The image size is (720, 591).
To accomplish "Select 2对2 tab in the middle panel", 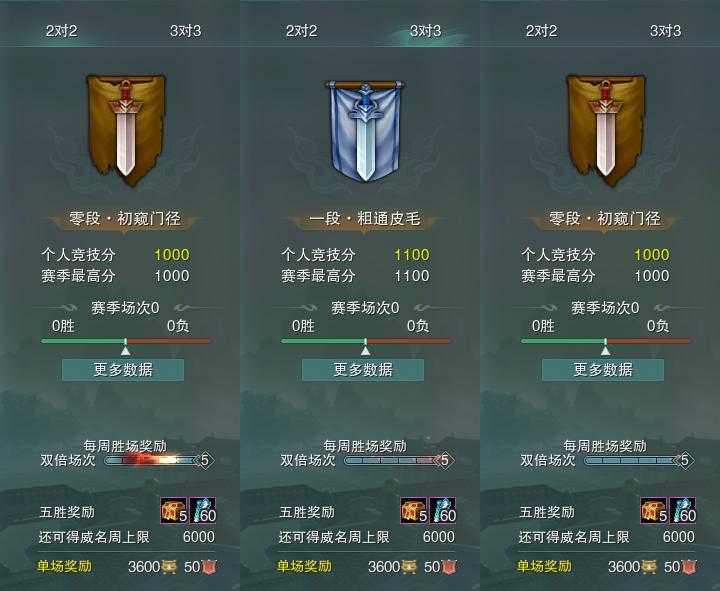I will pyautogui.click(x=301, y=31).
